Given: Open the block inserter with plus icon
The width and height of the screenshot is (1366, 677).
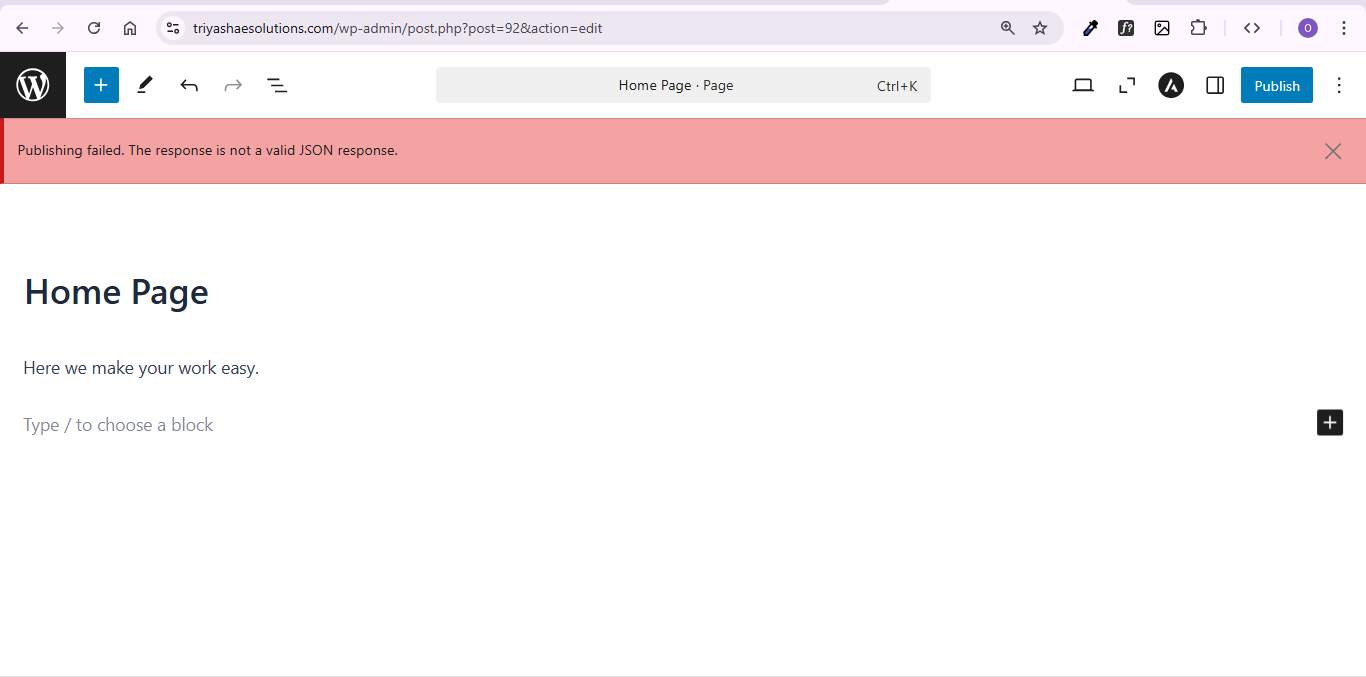Looking at the screenshot, I should pyautogui.click(x=101, y=85).
